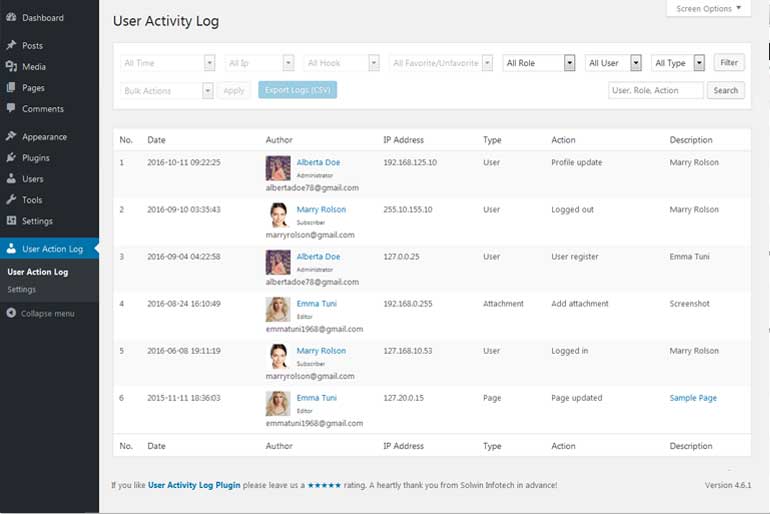Open User Activity Log Plugin footer link
Screen dimensions: 770x514
tap(194, 485)
